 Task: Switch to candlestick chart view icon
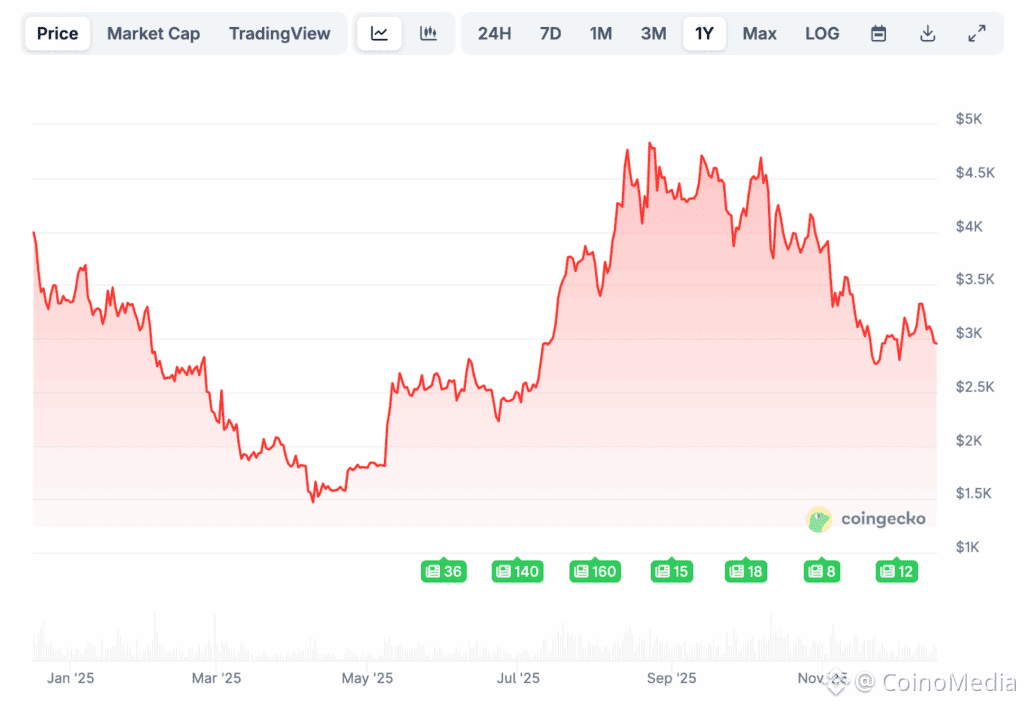click(x=428, y=33)
